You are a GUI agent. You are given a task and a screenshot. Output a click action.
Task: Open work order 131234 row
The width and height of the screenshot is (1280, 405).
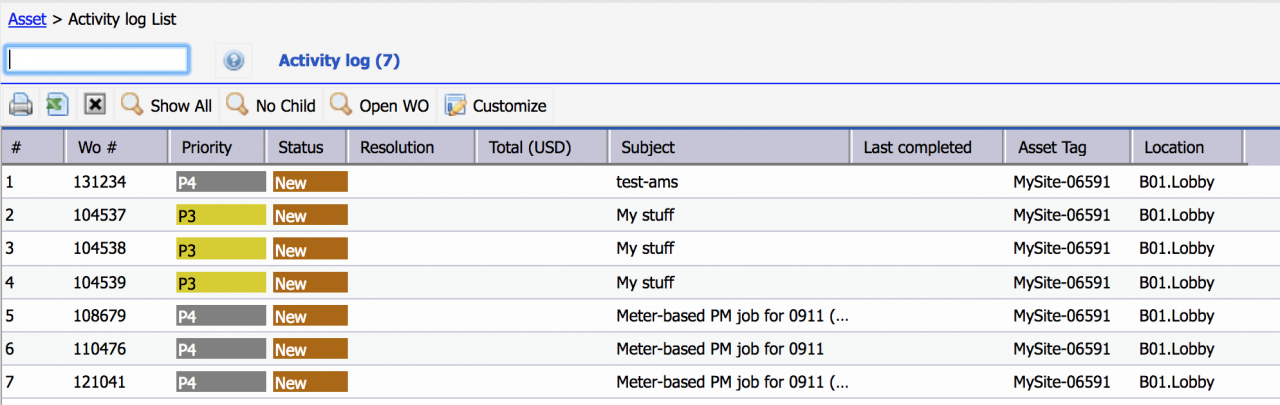pyautogui.click(x=640, y=182)
